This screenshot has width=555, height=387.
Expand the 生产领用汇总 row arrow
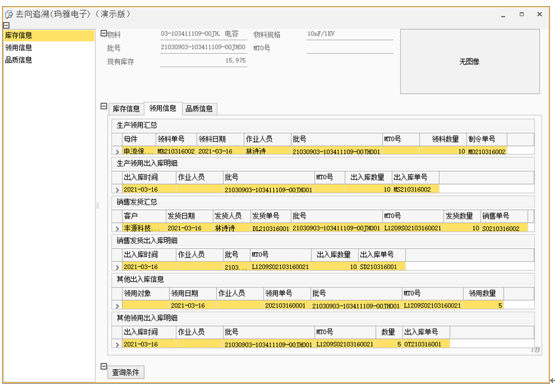click(x=117, y=151)
